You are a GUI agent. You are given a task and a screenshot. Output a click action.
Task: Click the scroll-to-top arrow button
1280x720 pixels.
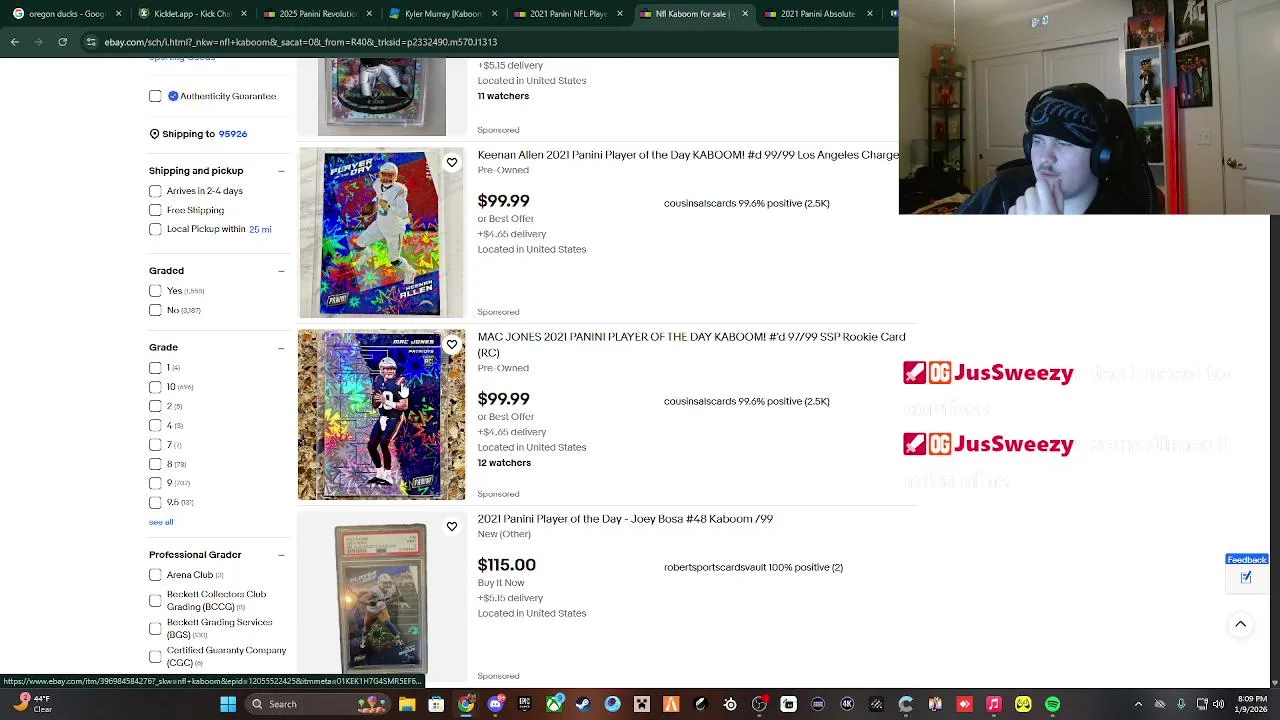click(1240, 624)
